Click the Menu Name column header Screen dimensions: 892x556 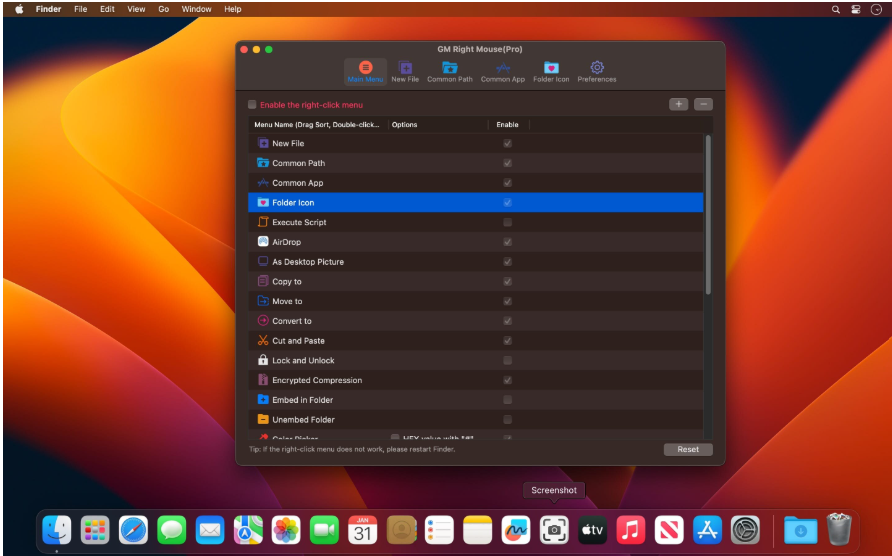click(x=317, y=125)
